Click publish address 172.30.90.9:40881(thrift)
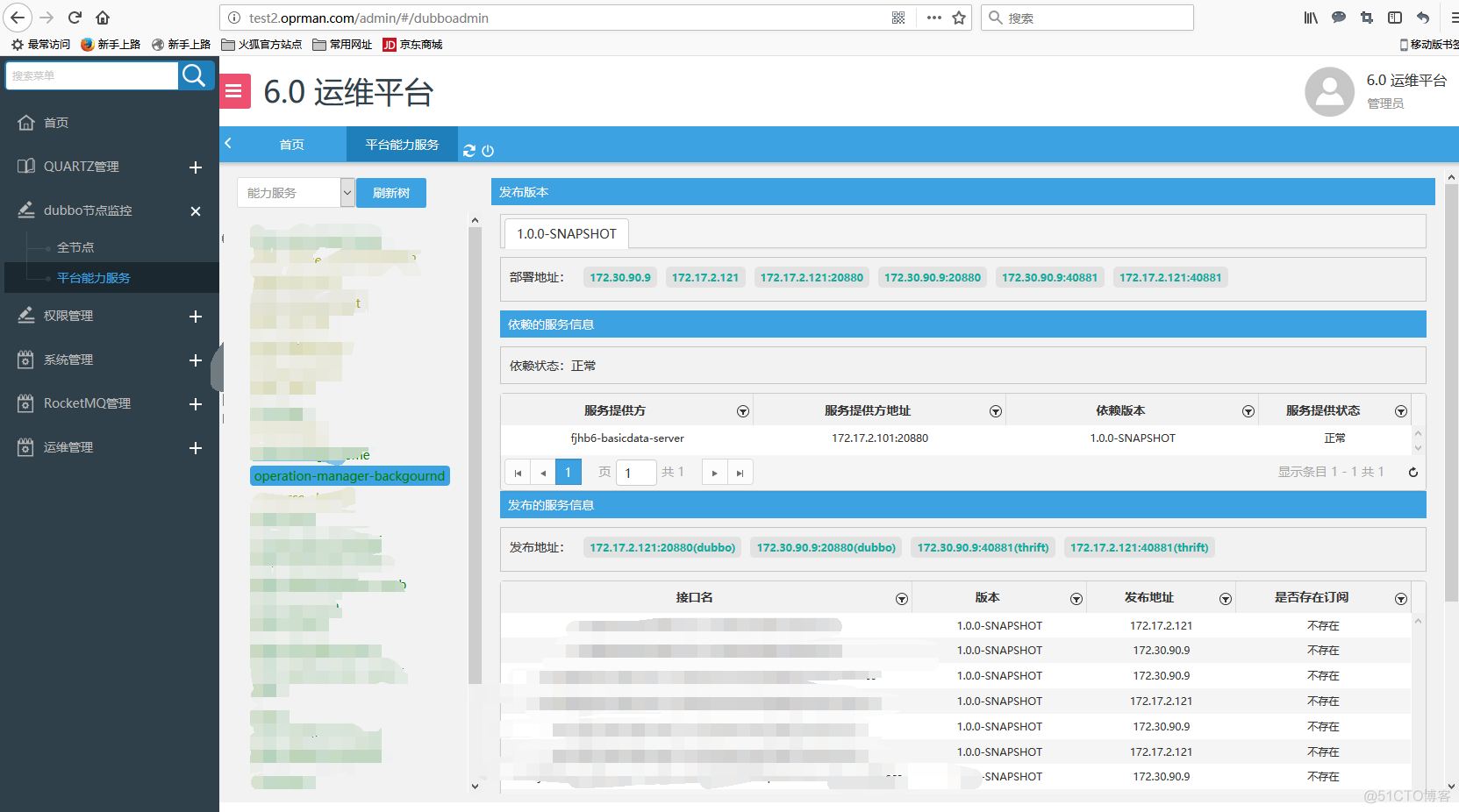The width and height of the screenshot is (1459, 812). (x=983, y=548)
